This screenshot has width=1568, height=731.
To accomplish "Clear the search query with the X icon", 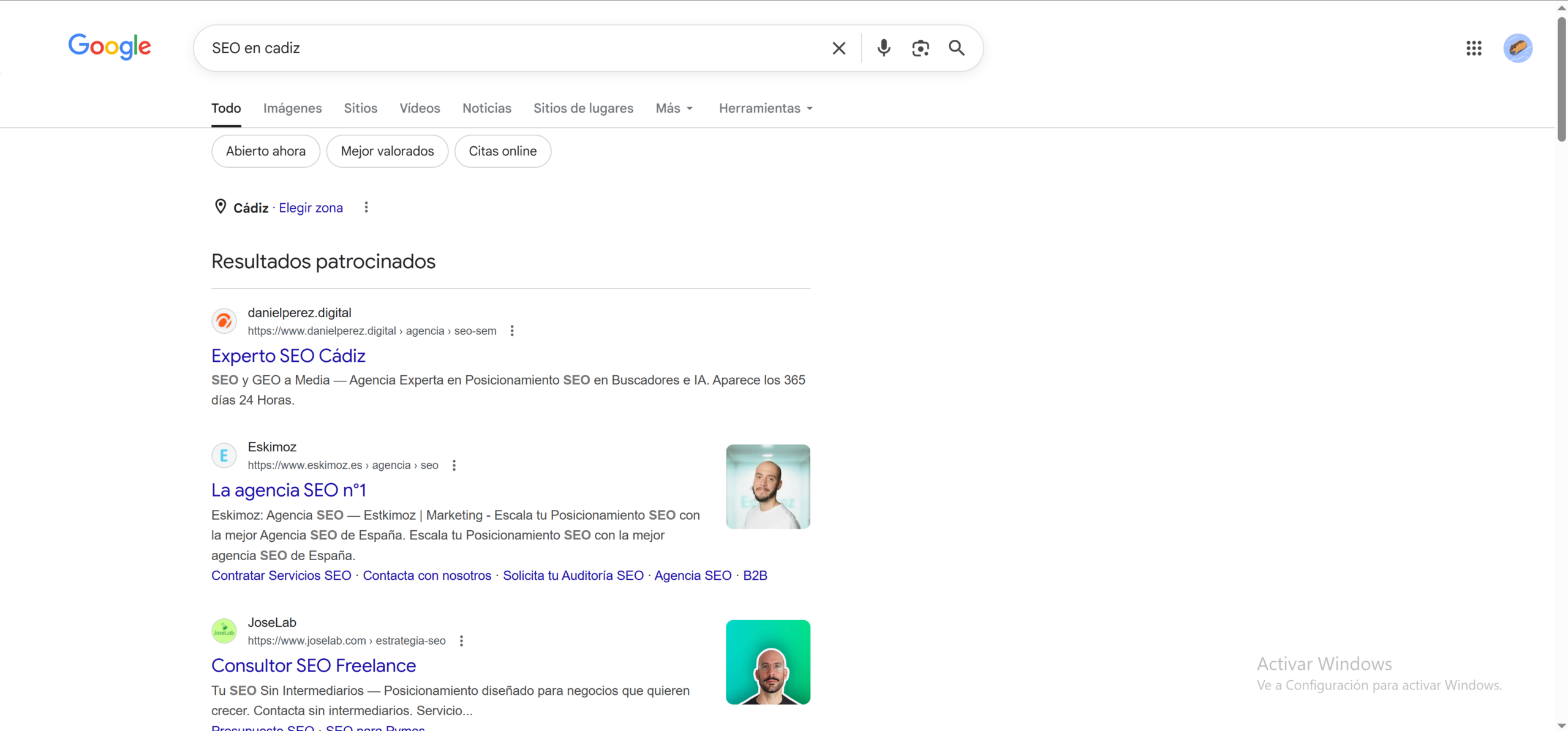I will tap(839, 48).
